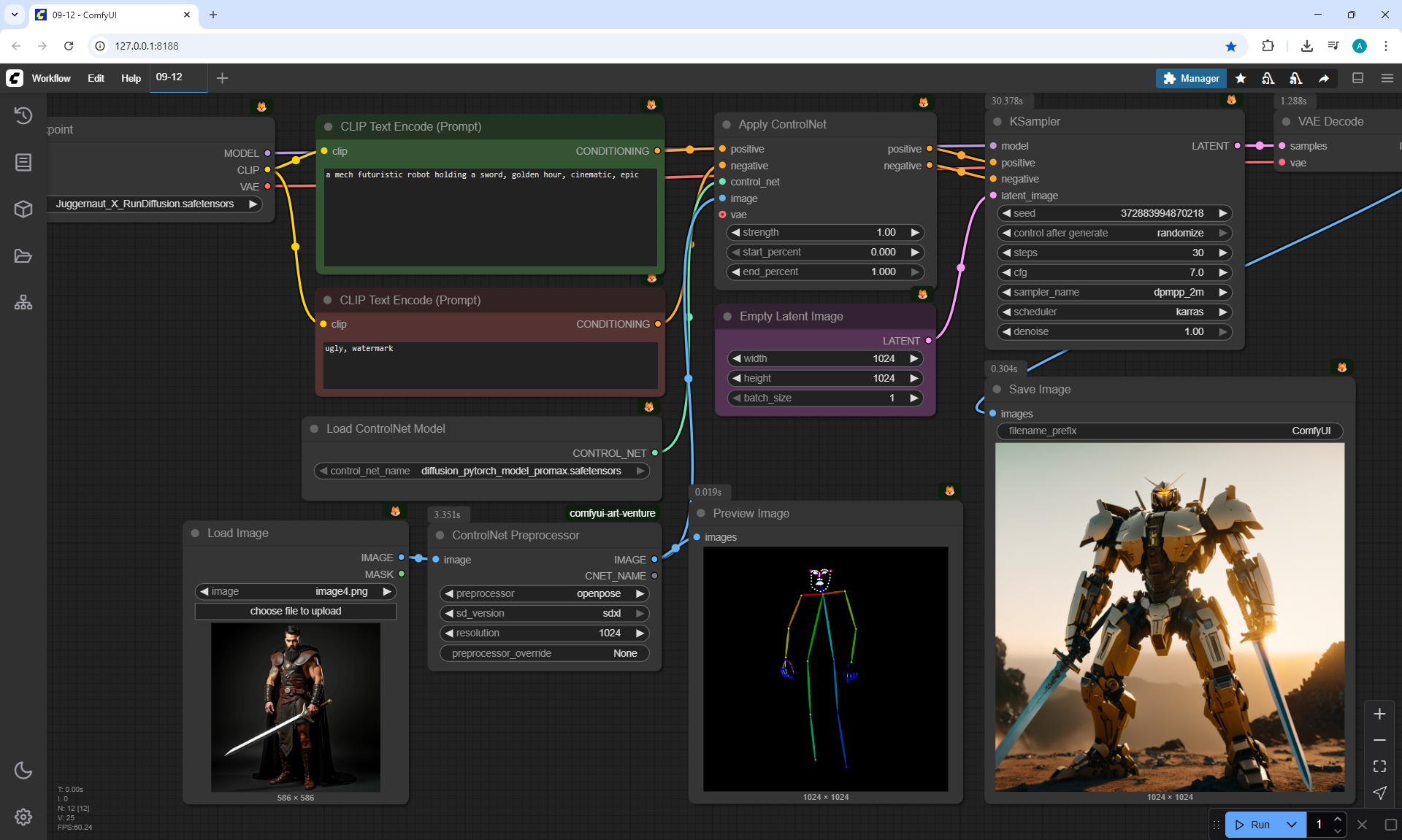Click the Manager button
The width and height of the screenshot is (1402, 840).
[x=1191, y=78]
